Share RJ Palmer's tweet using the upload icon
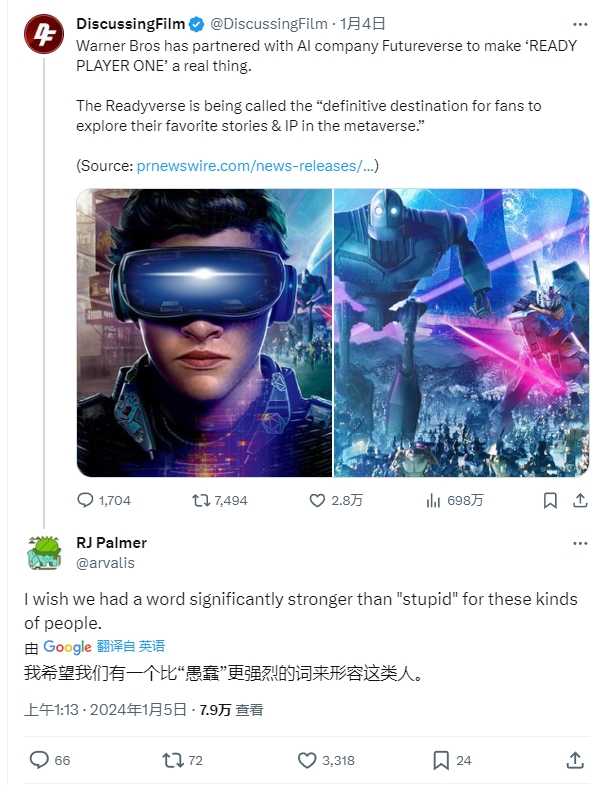The image size is (606, 785). coord(575,760)
